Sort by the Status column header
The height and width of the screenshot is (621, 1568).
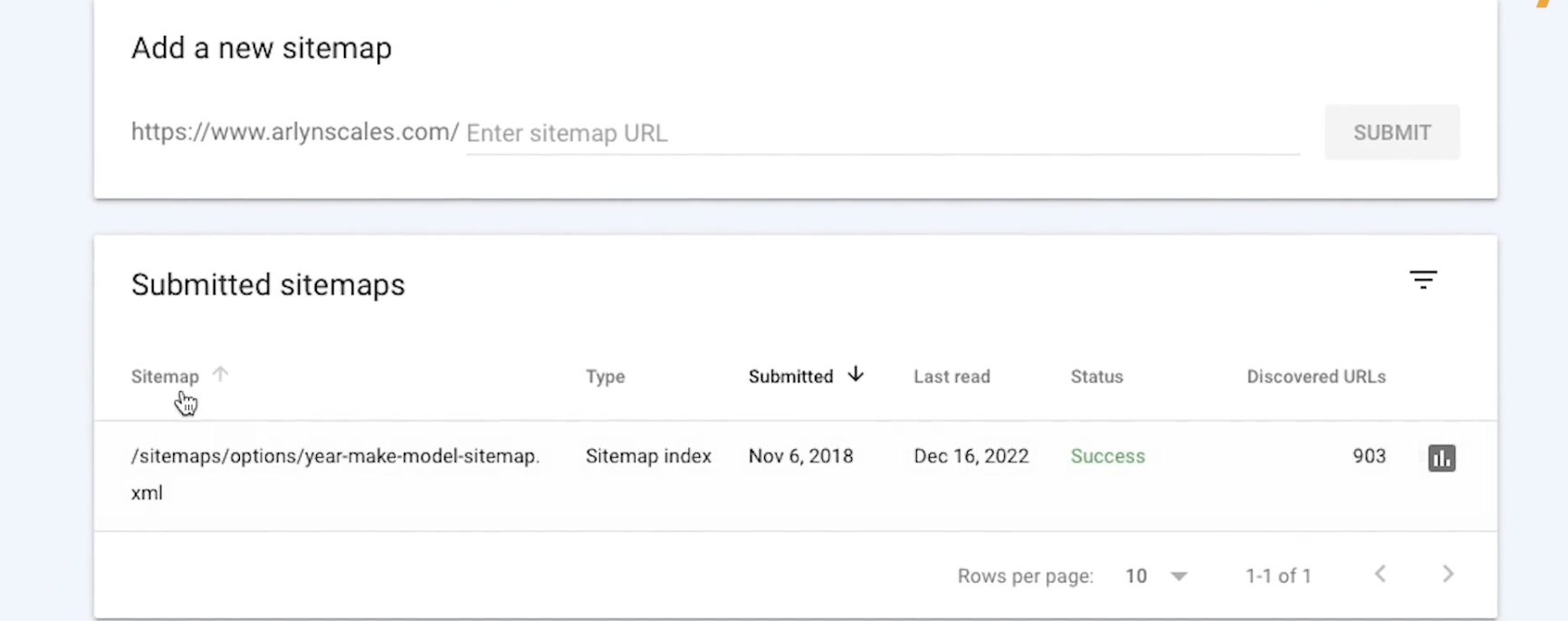click(1096, 377)
